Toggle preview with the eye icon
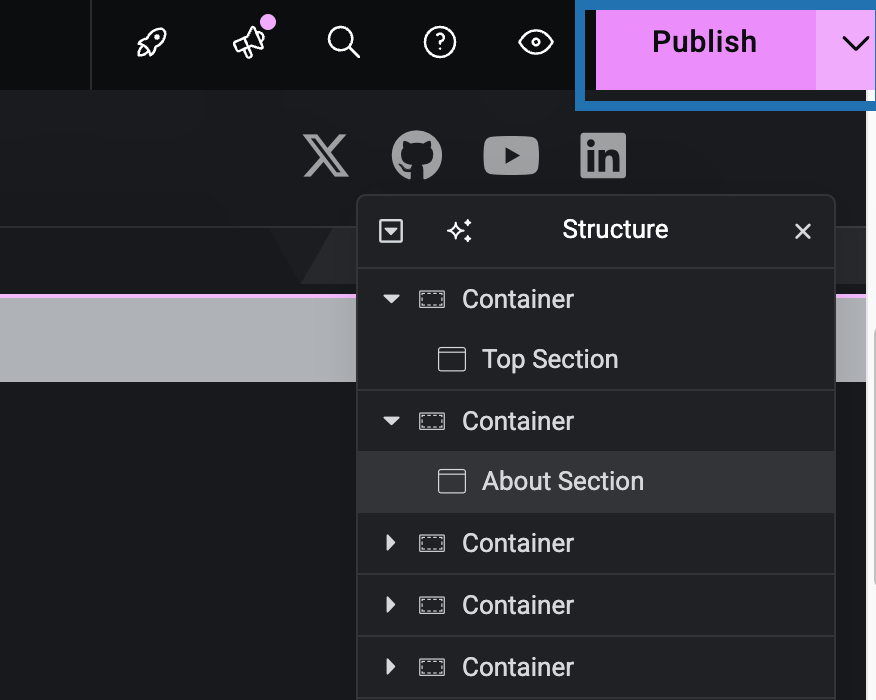This screenshot has width=876, height=700. pyautogui.click(x=536, y=42)
